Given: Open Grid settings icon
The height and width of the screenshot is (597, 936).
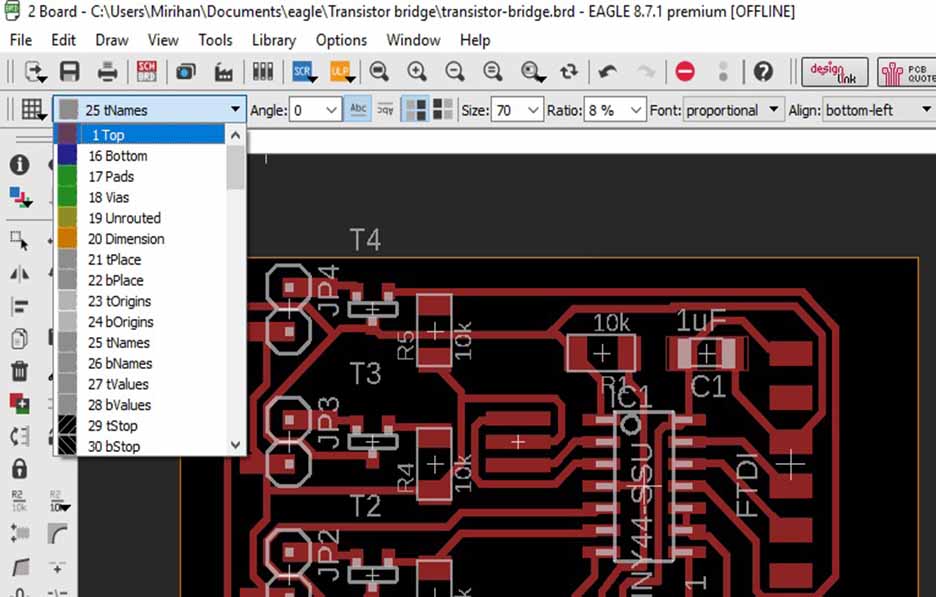Looking at the screenshot, I should pyautogui.click(x=32, y=110).
